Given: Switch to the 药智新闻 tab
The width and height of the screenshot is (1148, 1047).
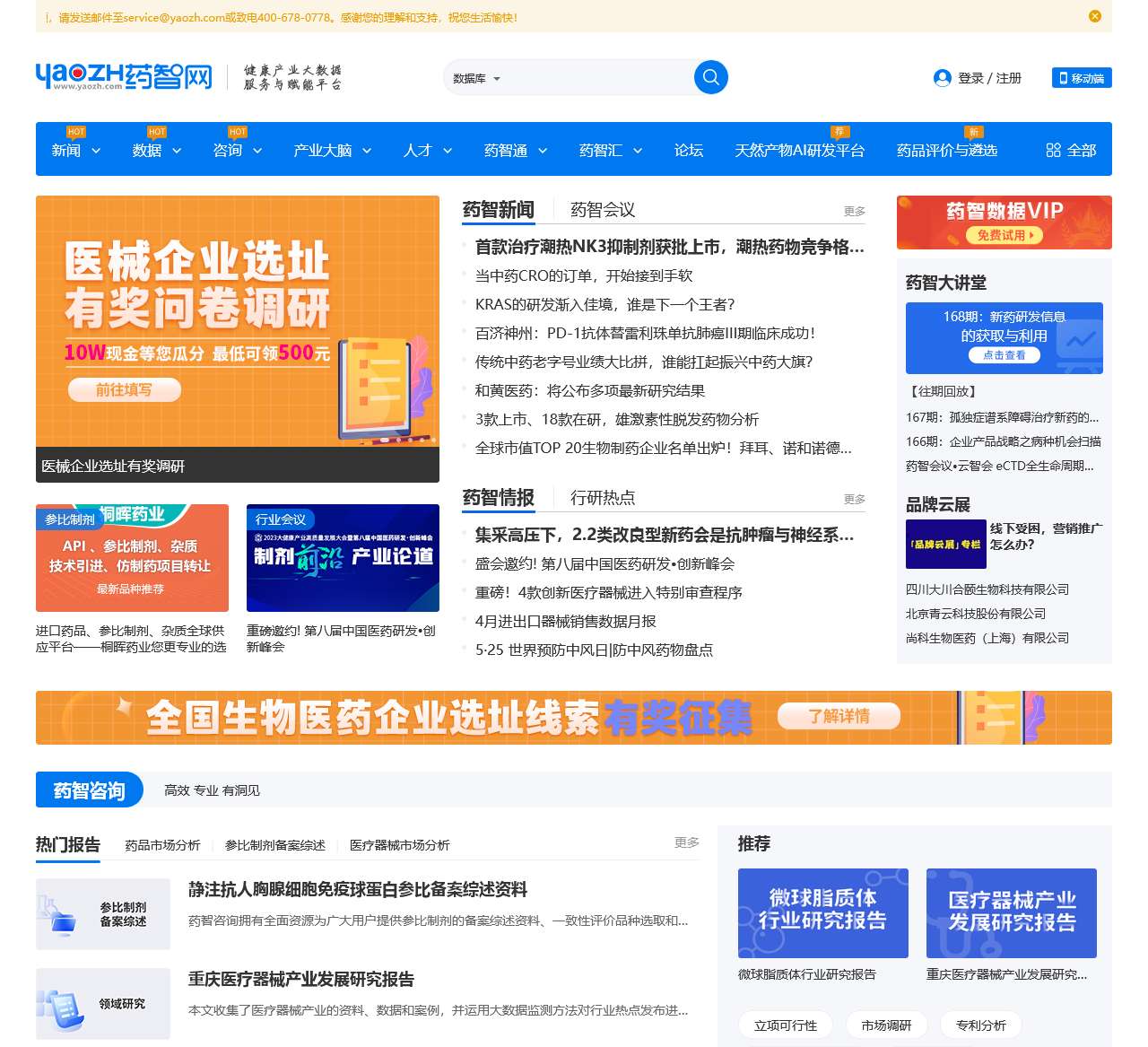Looking at the screenshot, I should coord(498,209).
